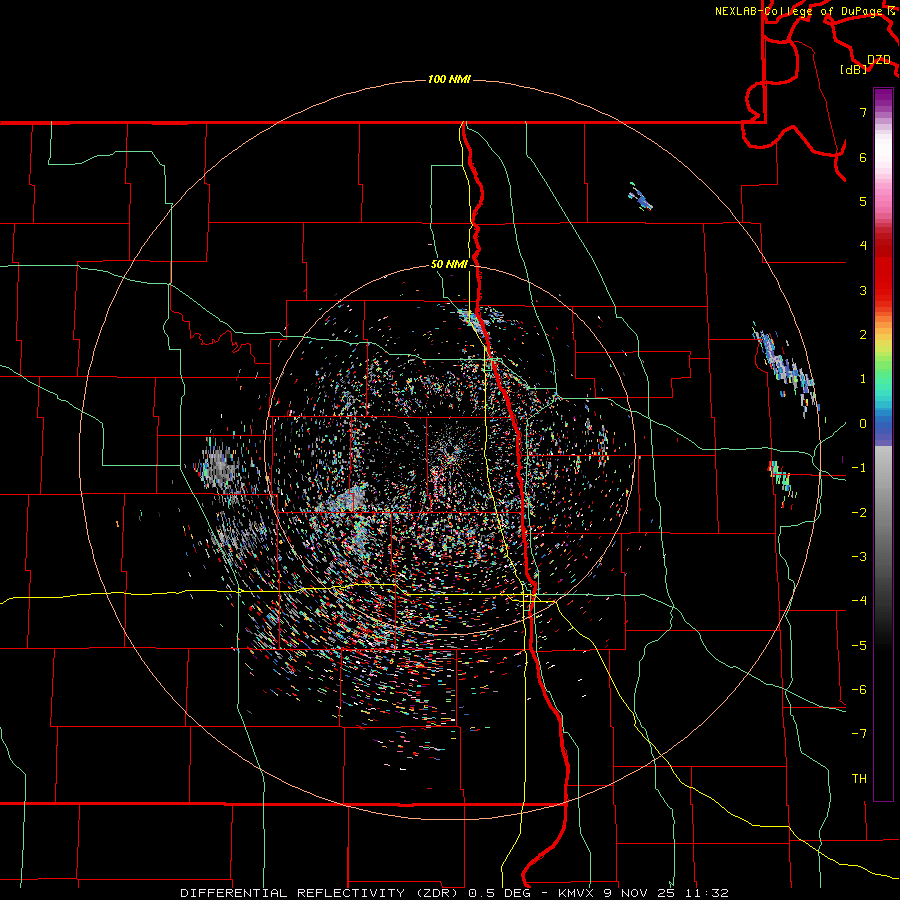
Task: Select the -6 dB scale label
Action: click(859, 690)
